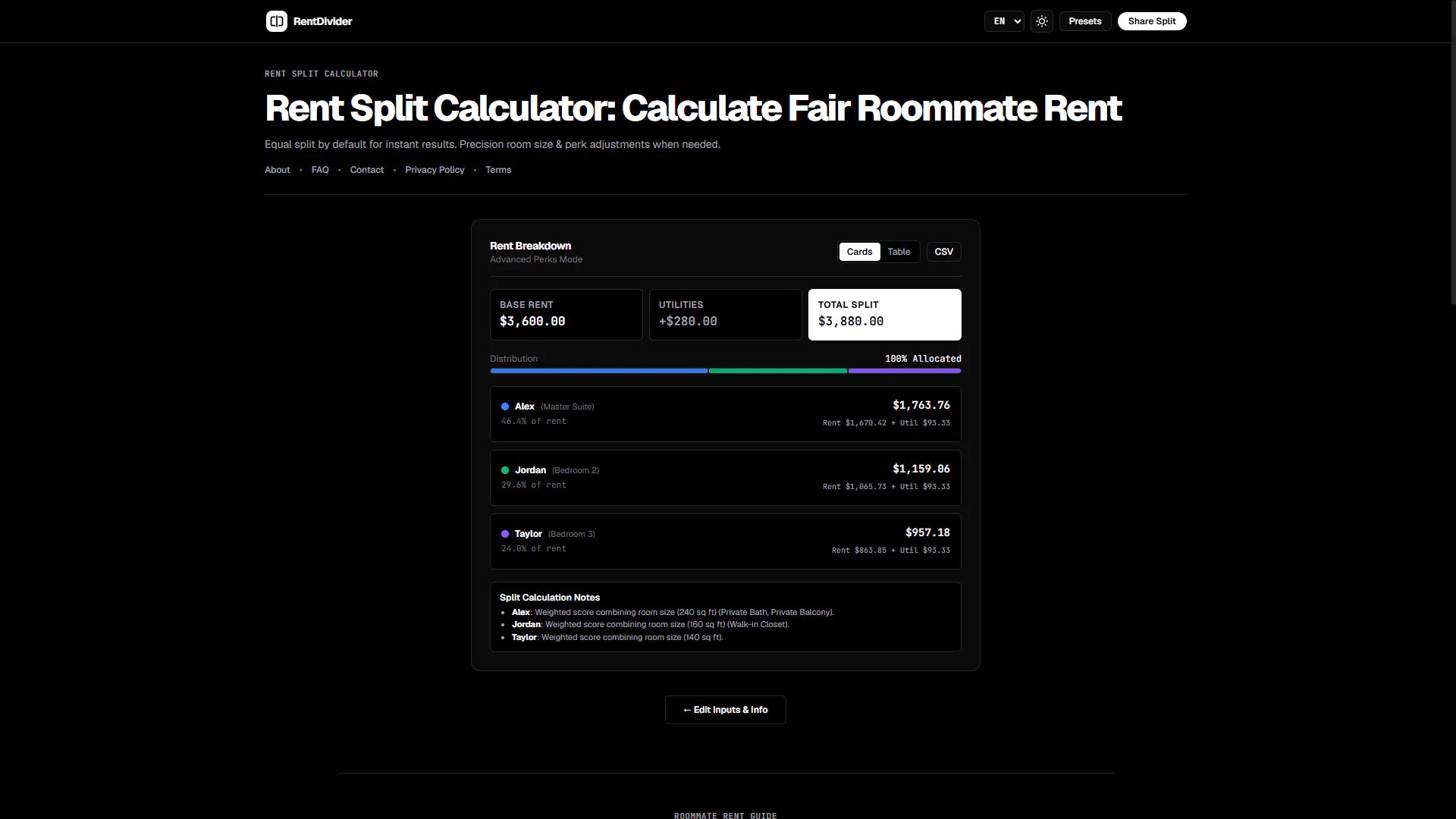Click the '24.0% of rent' label
The width and height of the screenshot is (1456, 819).
534,548
